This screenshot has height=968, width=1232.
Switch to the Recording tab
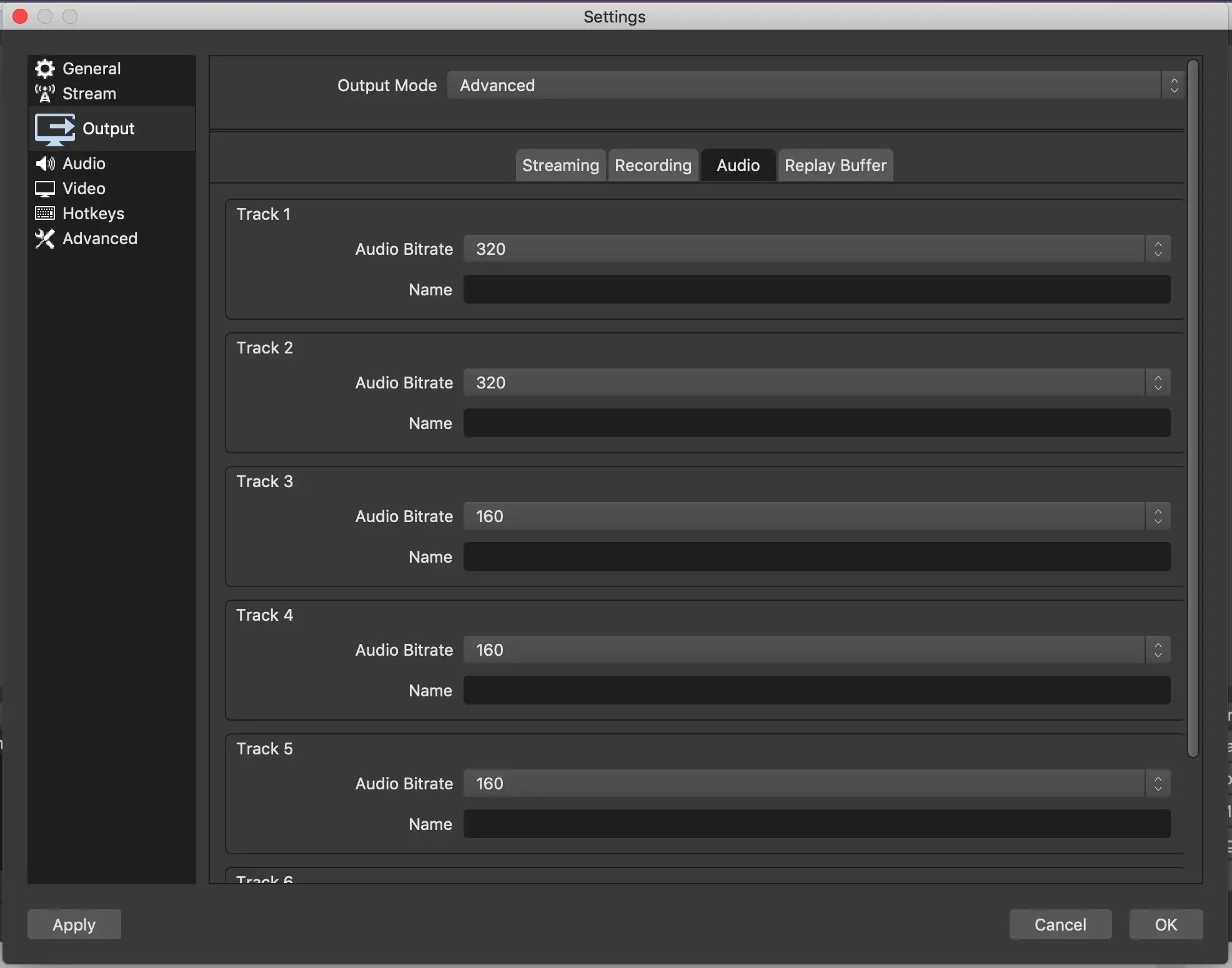point(653,165)
